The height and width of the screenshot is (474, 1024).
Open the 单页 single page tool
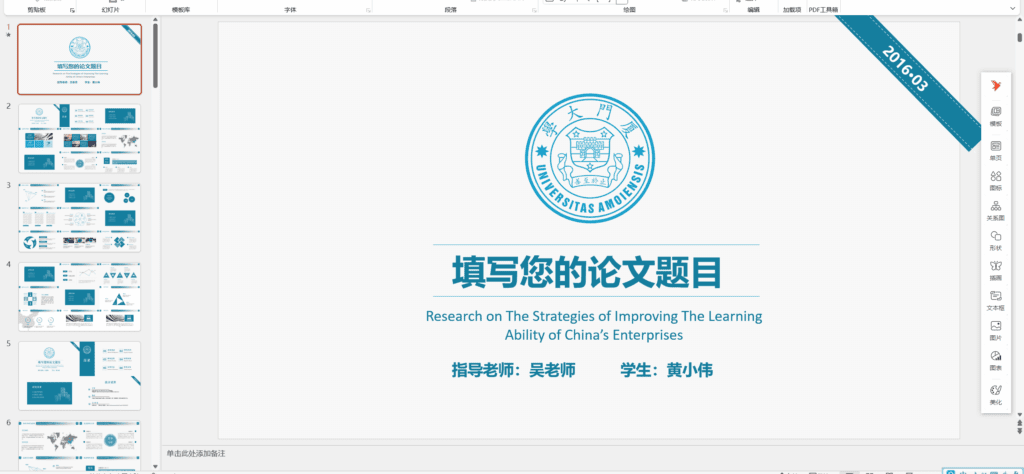coord(995,150)
